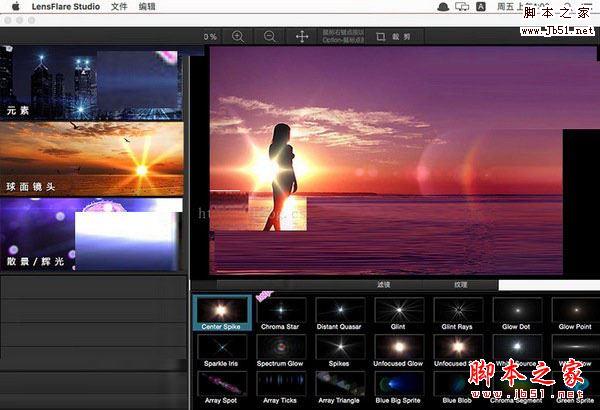Choose the Glint Rays flare element
Viewport: 600px width, 410px height.
(x=457, y=311)
